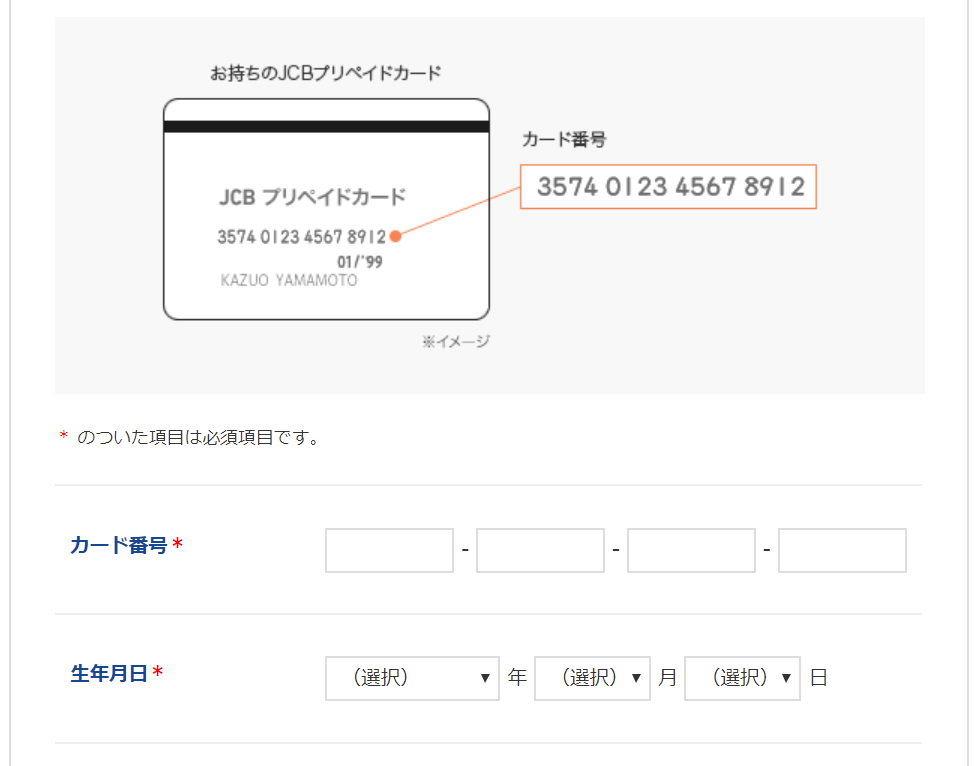Click the KAZUO YAMAMOTO name on the card
Screen dimensions: 974x766
(x=288, y=281)
